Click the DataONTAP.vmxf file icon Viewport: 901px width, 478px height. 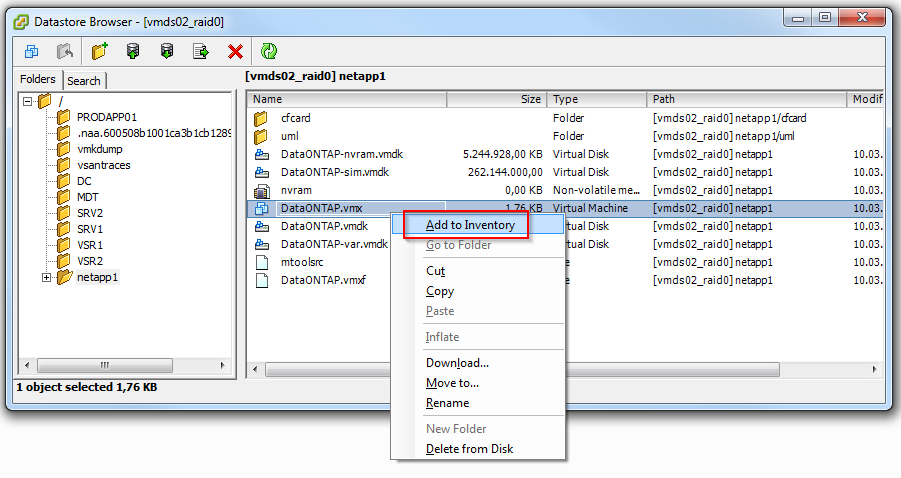[262, 280]
